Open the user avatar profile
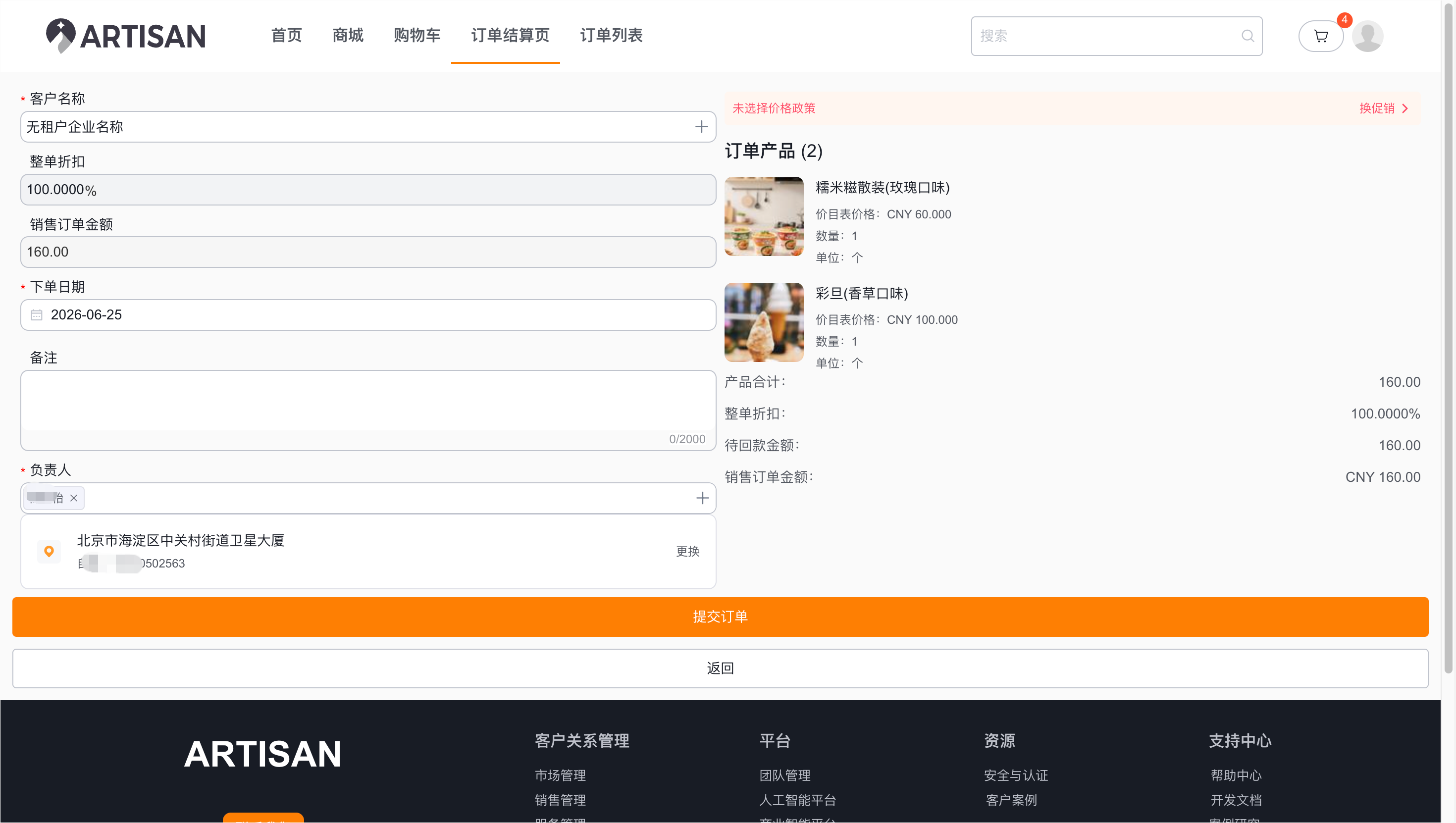The width and height of the screenshot is (1456, 823). point(1368,36)
